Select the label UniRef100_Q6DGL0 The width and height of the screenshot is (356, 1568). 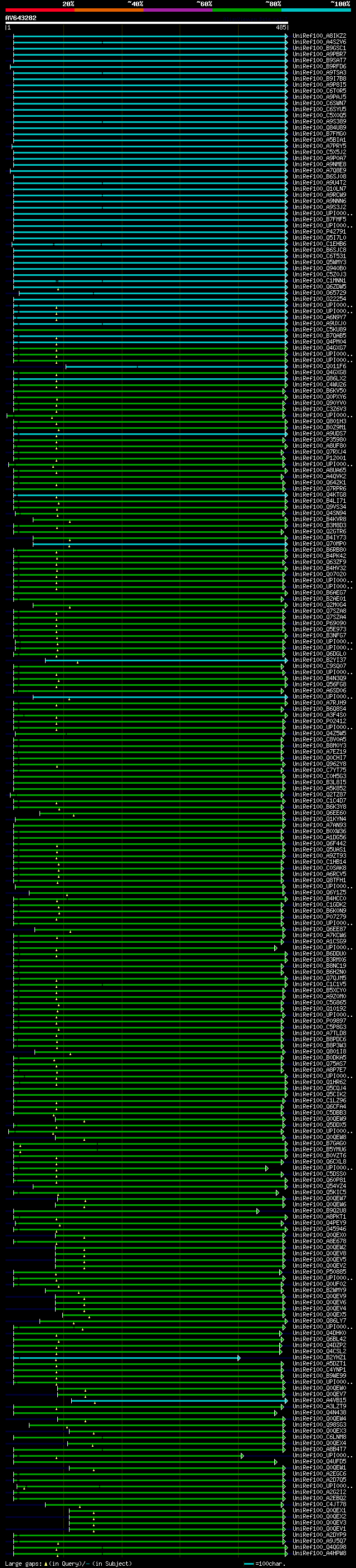pyautogui.click(x=319, y=654)
